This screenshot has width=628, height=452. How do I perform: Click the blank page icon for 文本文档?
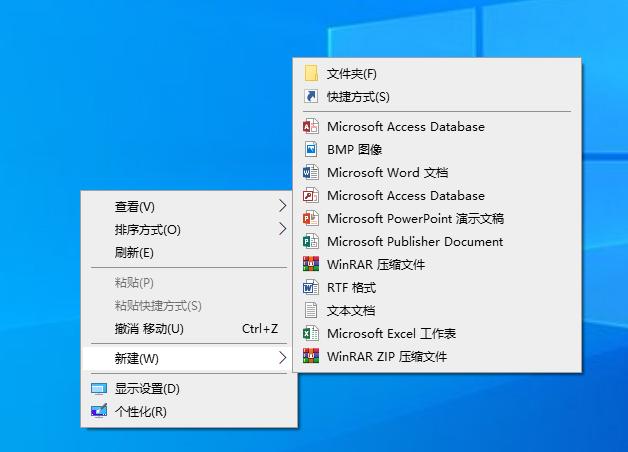pos(311,310)
